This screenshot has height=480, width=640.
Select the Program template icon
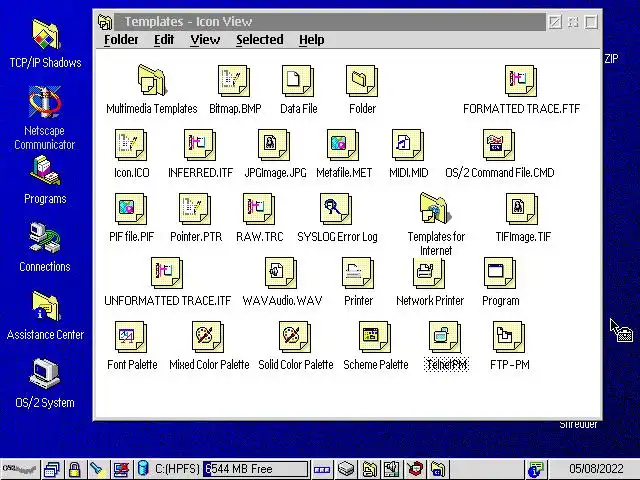click(x=500, y=273)
